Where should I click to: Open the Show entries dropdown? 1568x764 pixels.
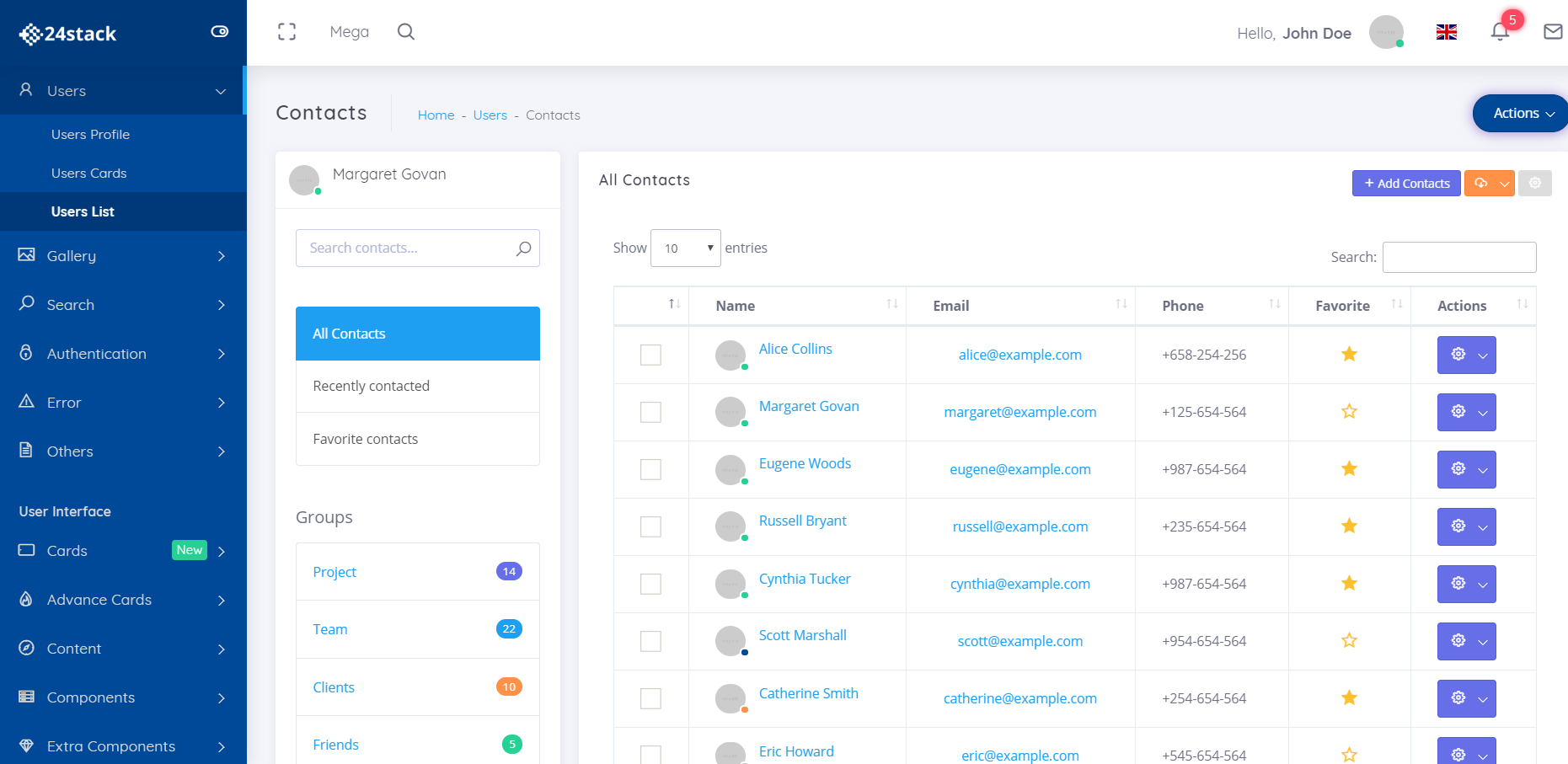(x=685, y=248)
